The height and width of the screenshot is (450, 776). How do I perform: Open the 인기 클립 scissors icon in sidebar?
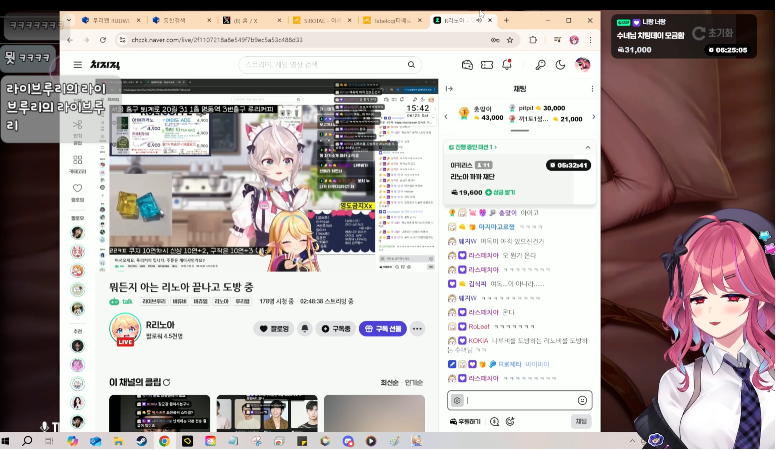(78, 131)
